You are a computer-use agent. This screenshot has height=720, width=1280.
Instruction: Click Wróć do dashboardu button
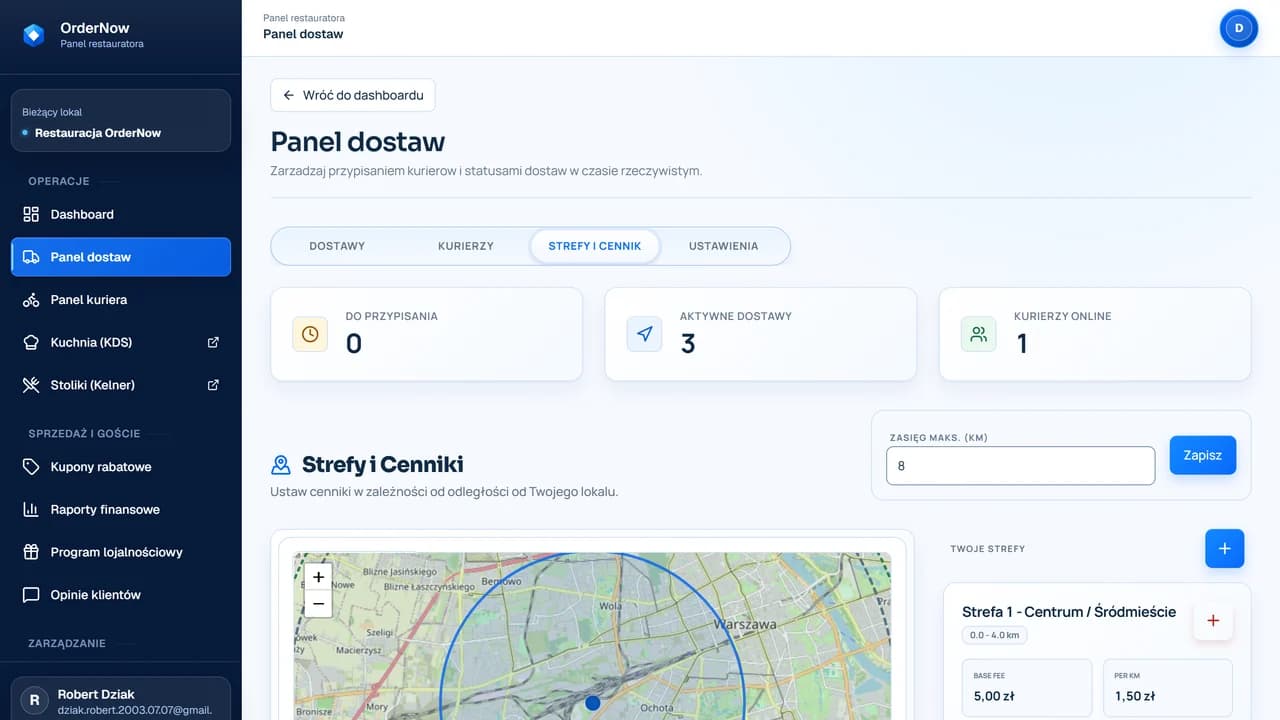click(x=353, y=95)
